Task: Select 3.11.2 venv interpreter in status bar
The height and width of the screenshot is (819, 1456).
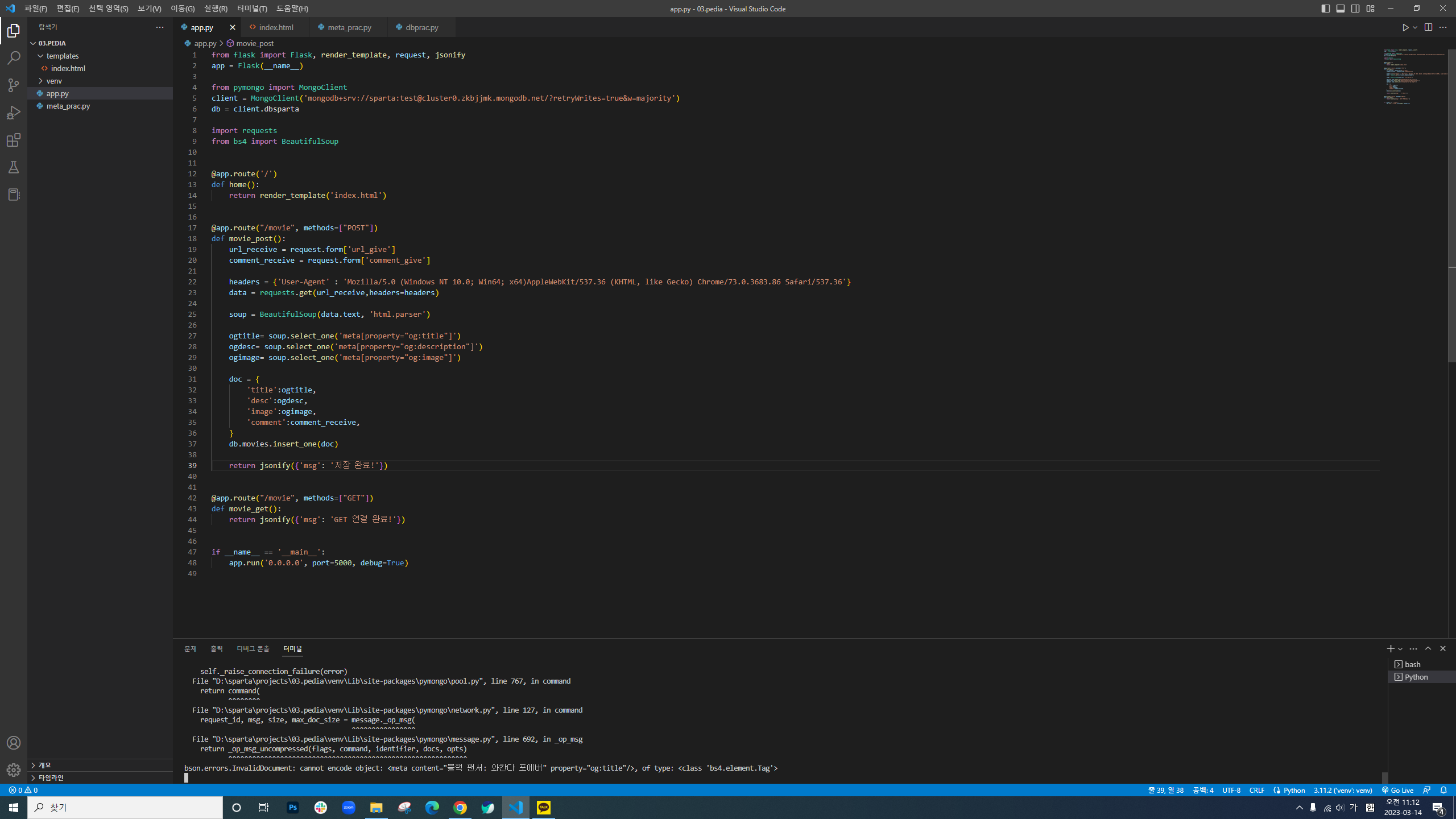Action: point(1343,790)
